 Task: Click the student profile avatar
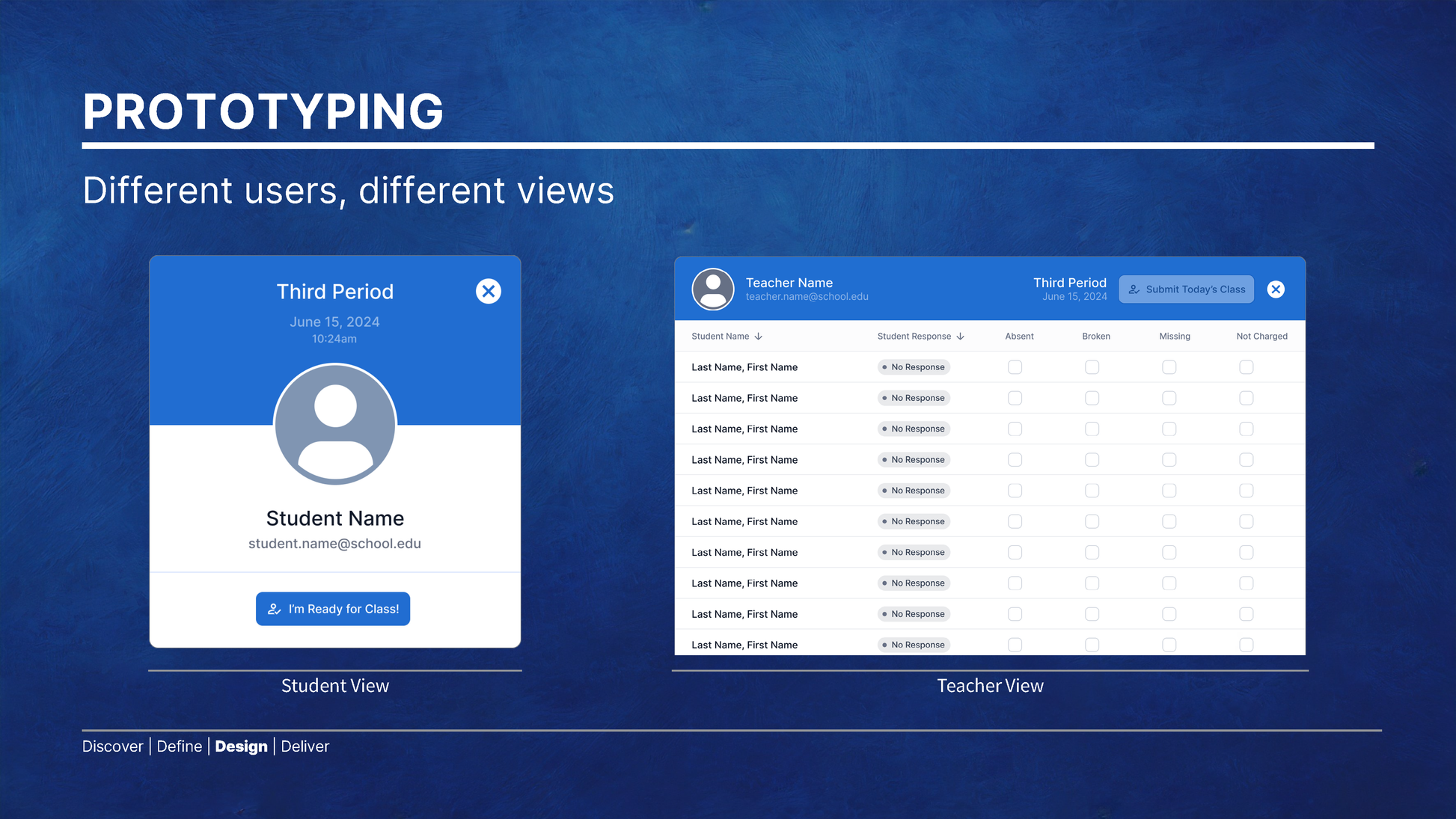pyautogui.click(x=335, y=424)
